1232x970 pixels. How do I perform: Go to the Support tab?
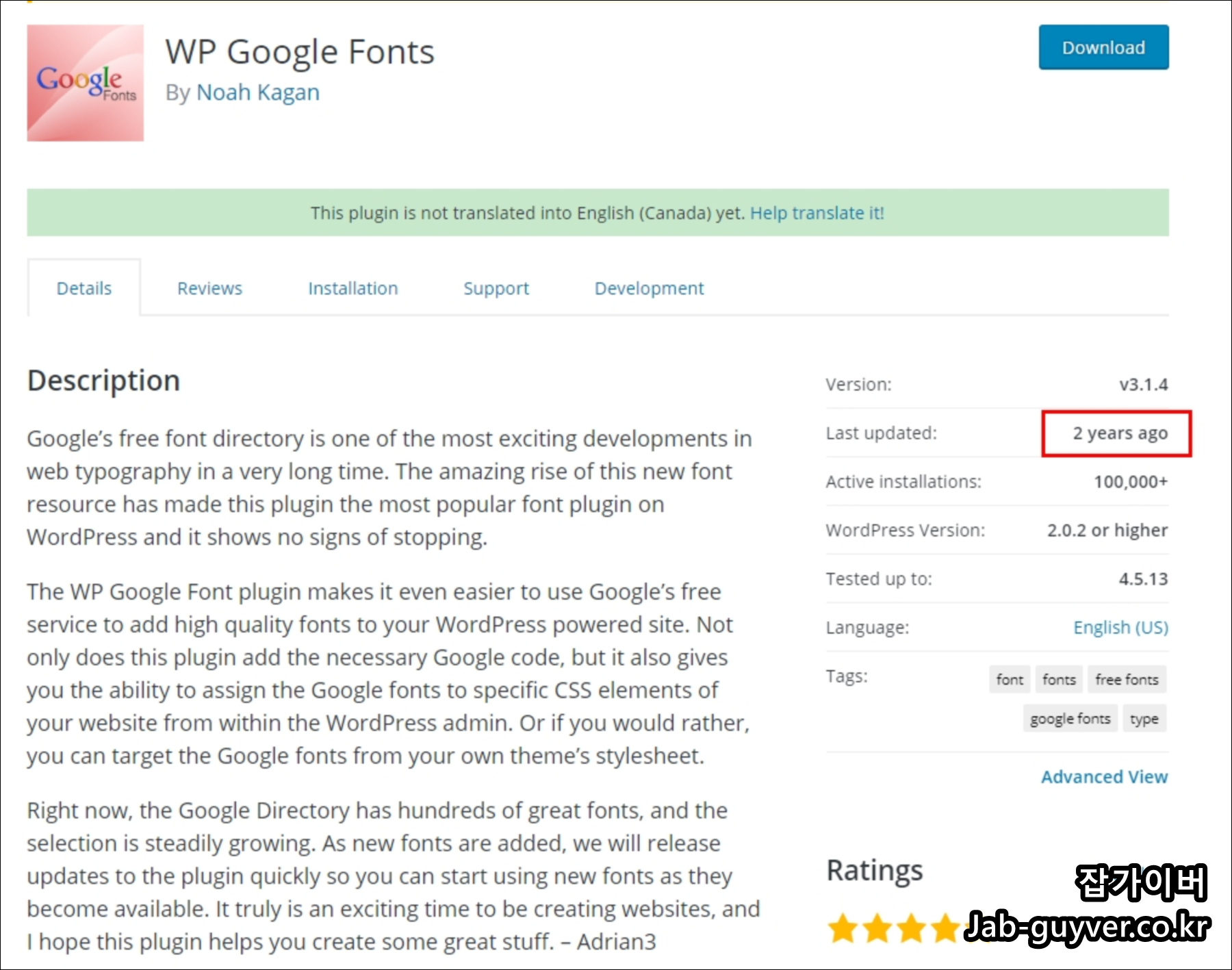tap(496, 288)
